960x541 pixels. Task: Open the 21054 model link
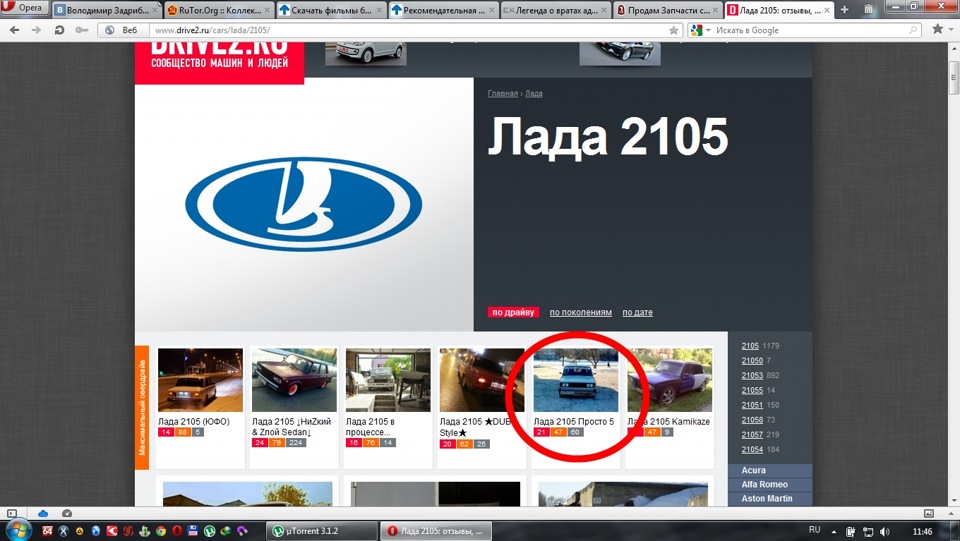[x=752, y=449]
